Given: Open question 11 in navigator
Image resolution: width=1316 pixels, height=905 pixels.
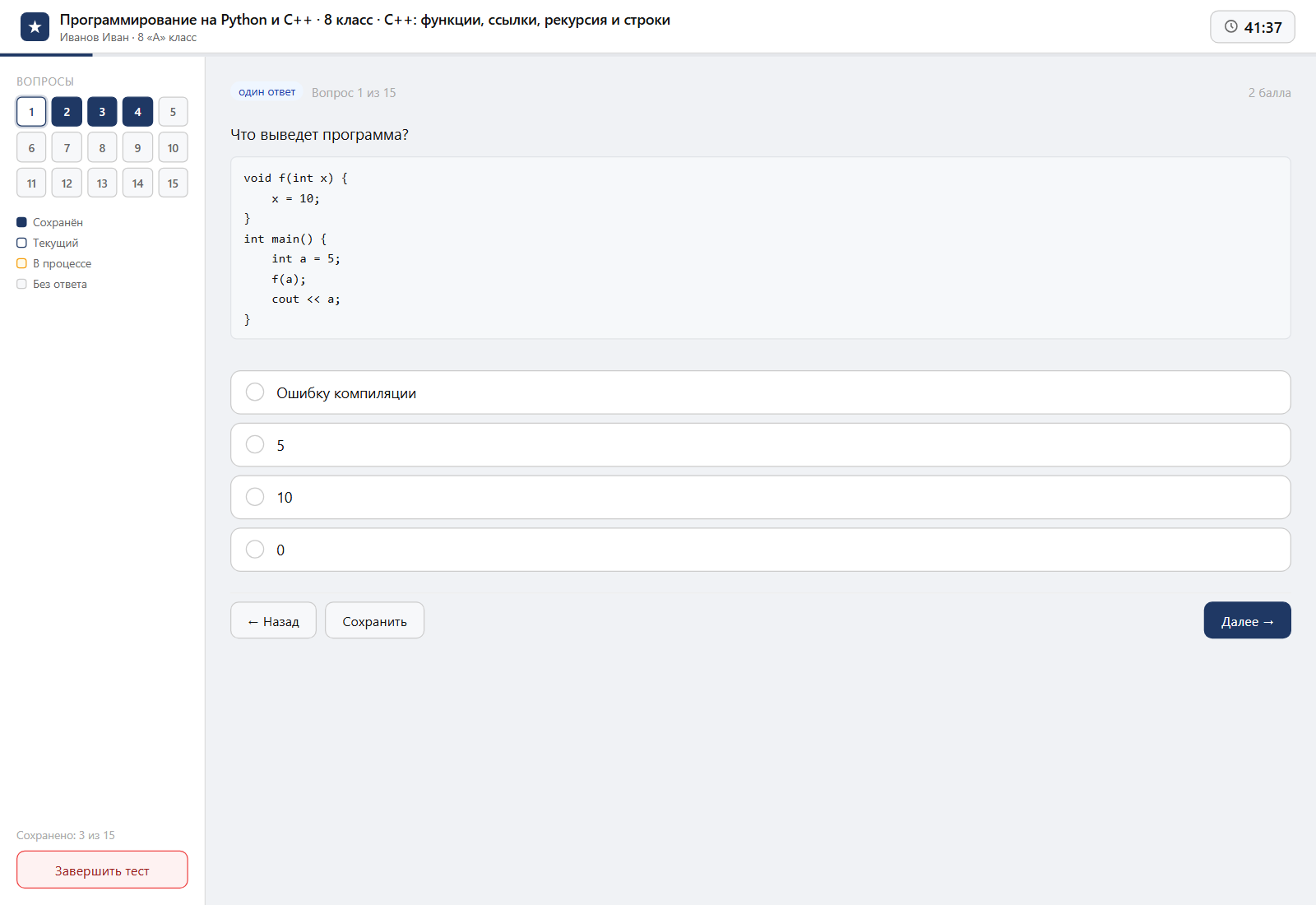Looking at the screenshot, I should (x=31, y=183).
